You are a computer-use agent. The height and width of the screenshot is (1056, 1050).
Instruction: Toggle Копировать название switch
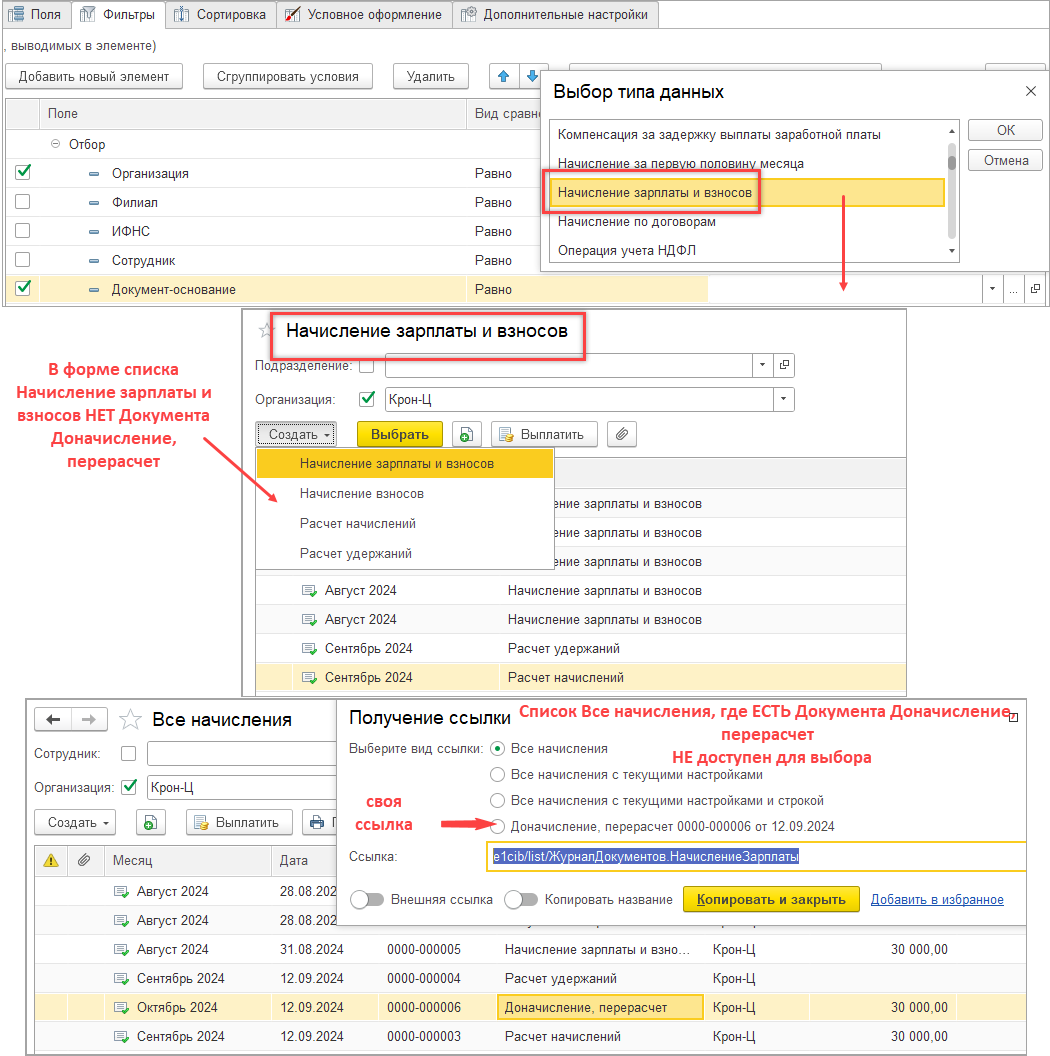(521, 900)
